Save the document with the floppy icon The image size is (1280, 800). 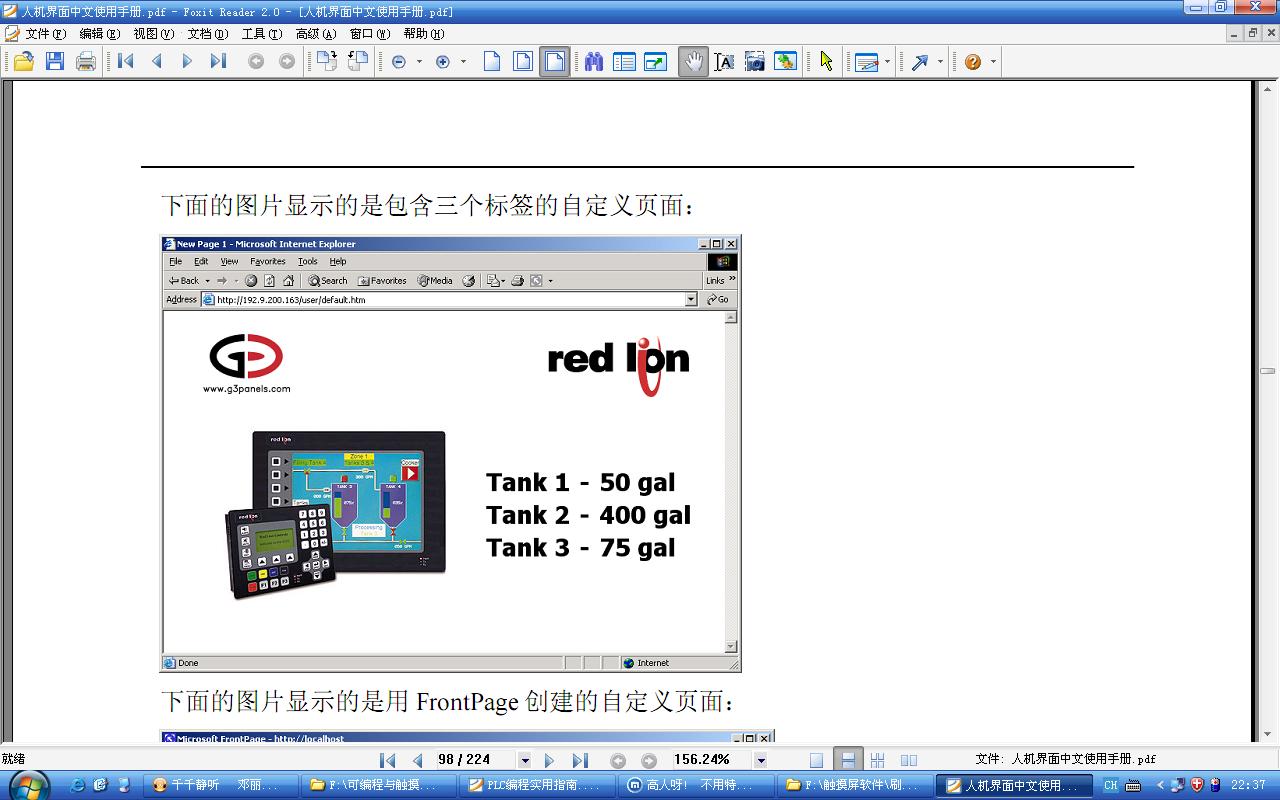pyautogui.click(x=55, y=62)
